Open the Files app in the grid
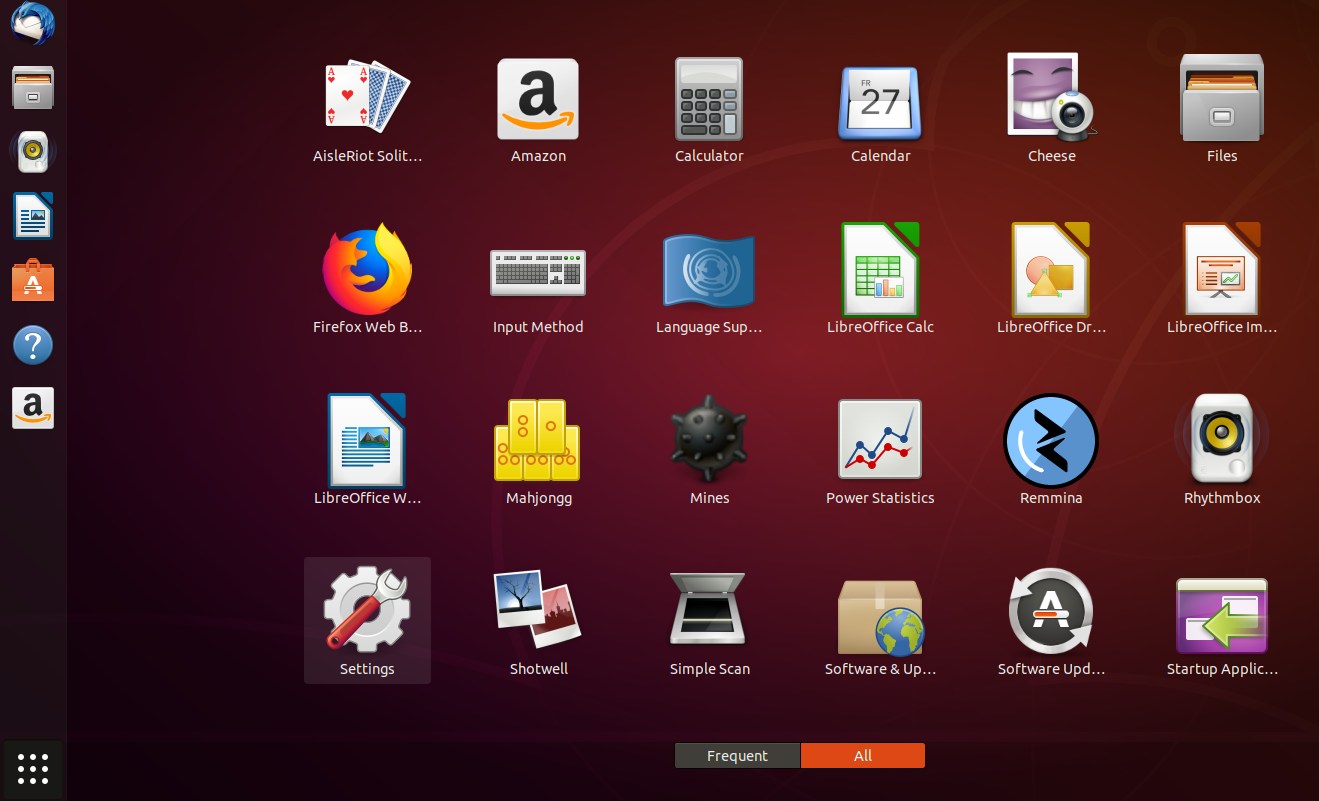1319x801 pixels. point(1222,108)
